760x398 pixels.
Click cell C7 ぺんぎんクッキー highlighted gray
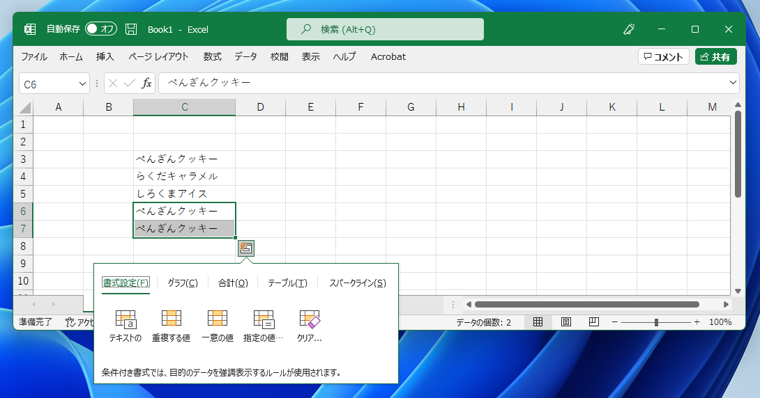coord(185,228)
